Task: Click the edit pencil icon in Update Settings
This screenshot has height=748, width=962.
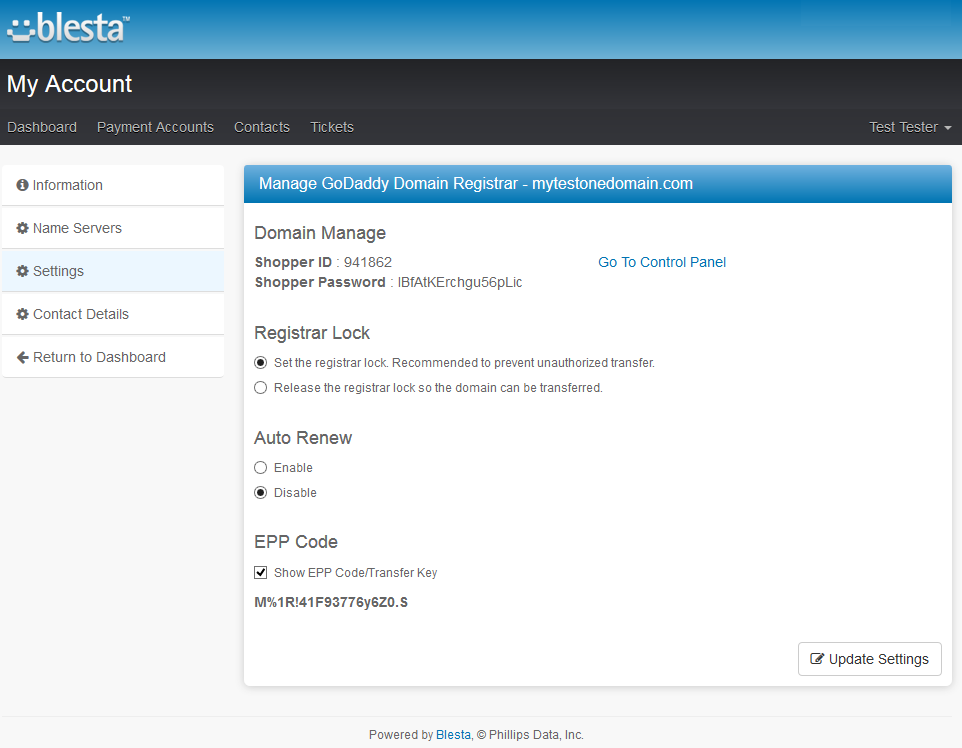Action: click(817, 658)
